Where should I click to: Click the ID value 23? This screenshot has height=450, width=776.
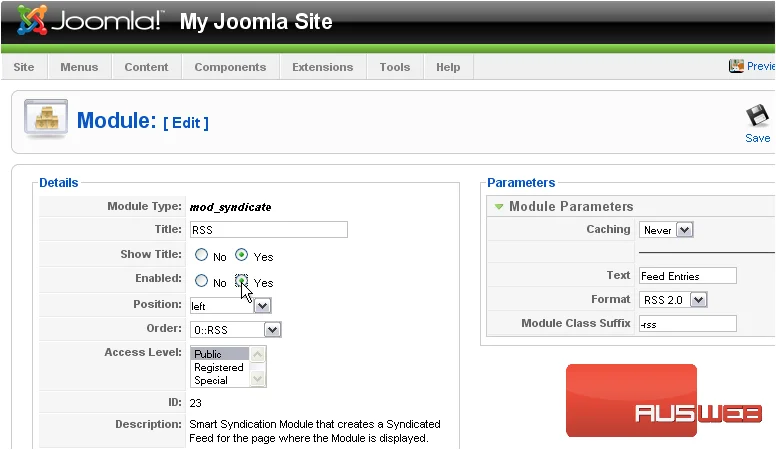tap(195, 403)
